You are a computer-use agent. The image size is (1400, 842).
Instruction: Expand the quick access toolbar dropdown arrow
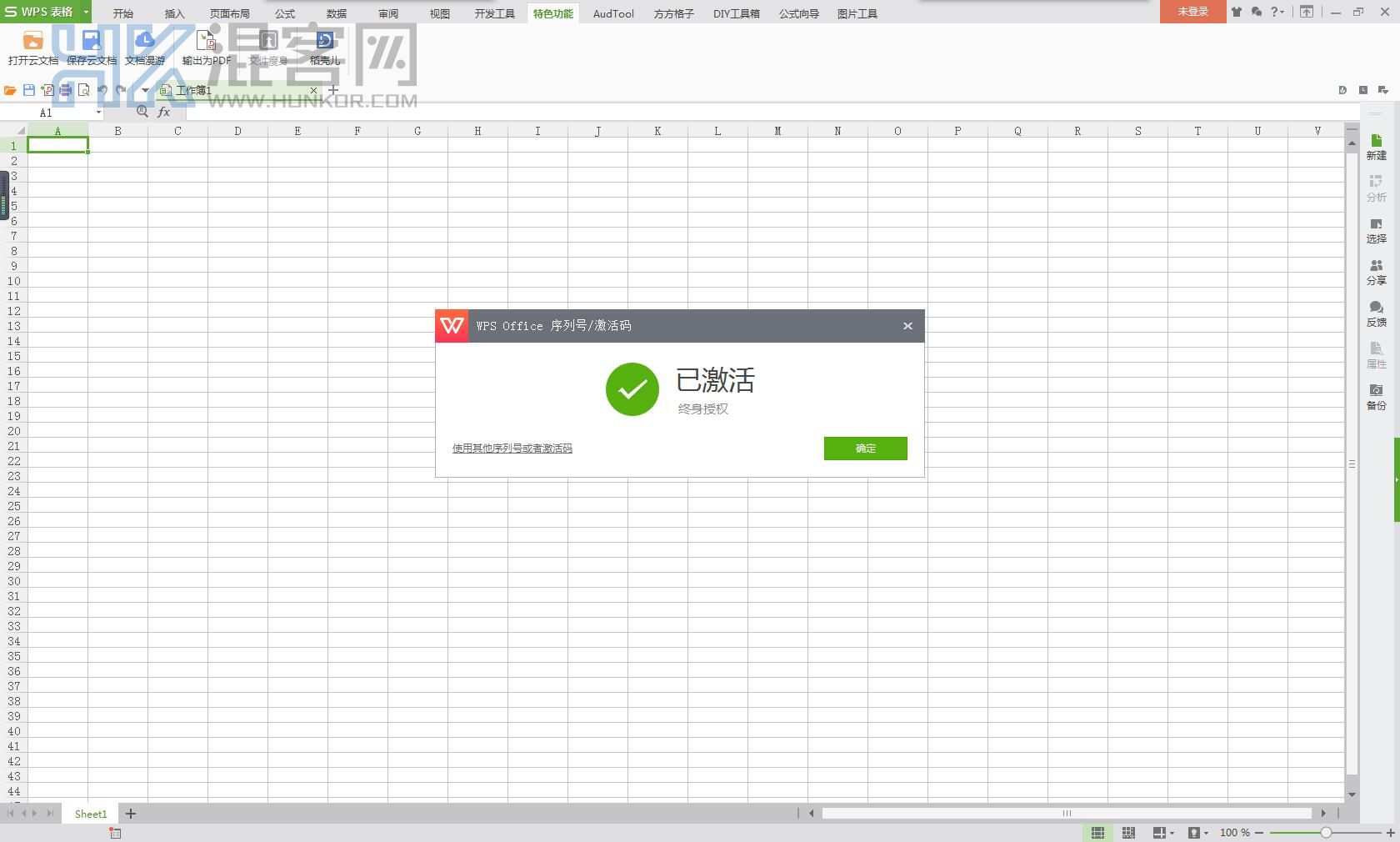[x=145, y=90]
